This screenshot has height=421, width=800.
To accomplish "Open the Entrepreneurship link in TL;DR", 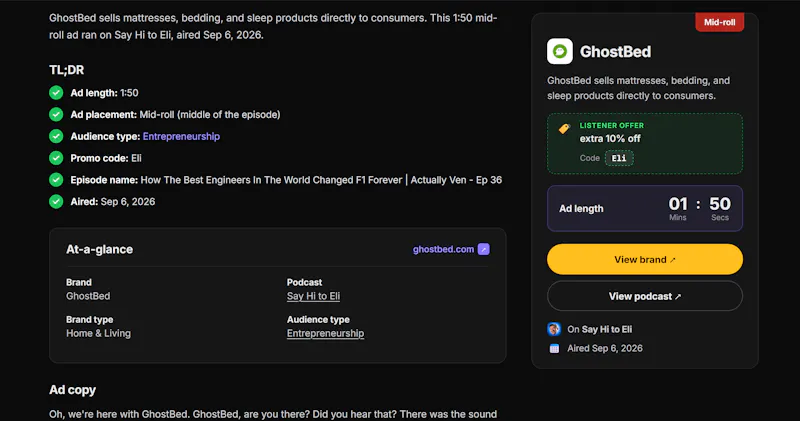I will pos(181,136).
